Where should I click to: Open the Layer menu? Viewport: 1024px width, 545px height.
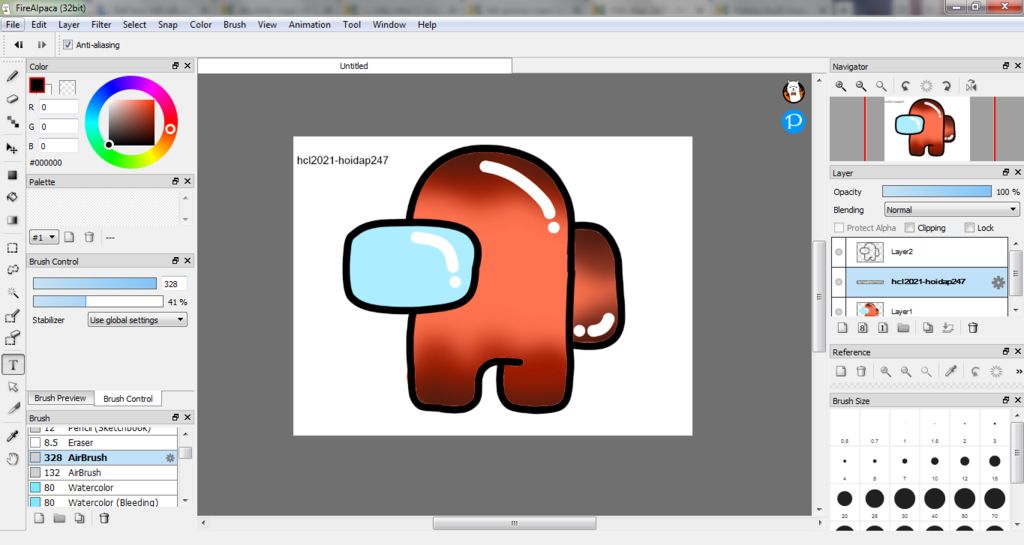[69, 25]
